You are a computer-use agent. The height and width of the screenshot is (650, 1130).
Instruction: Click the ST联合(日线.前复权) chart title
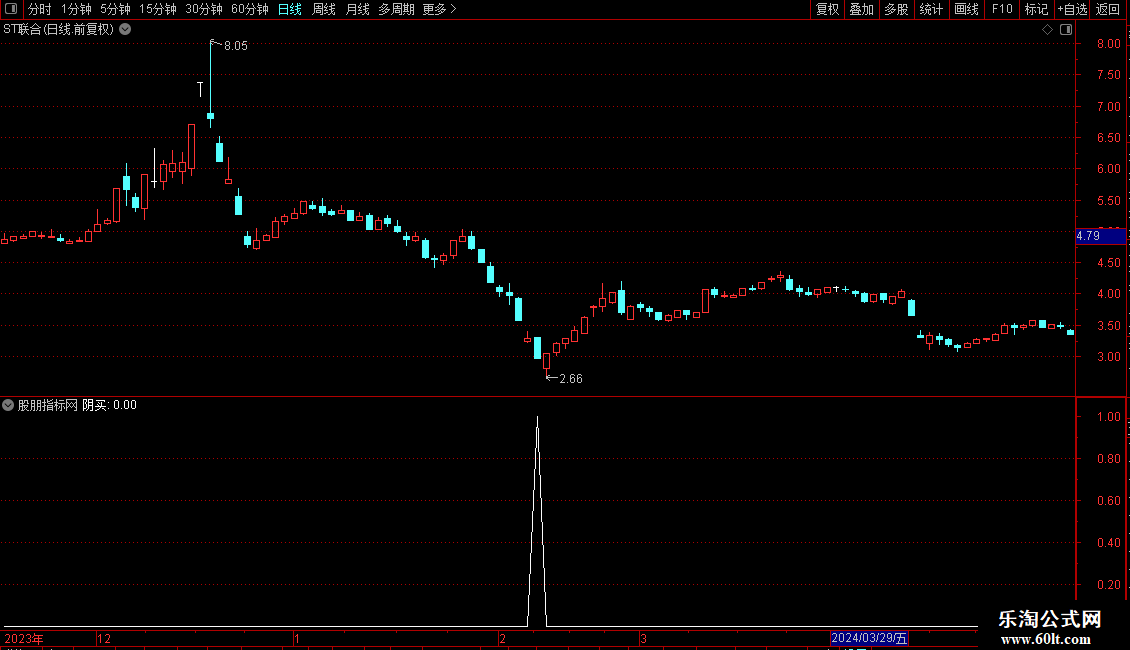(58, 30)
